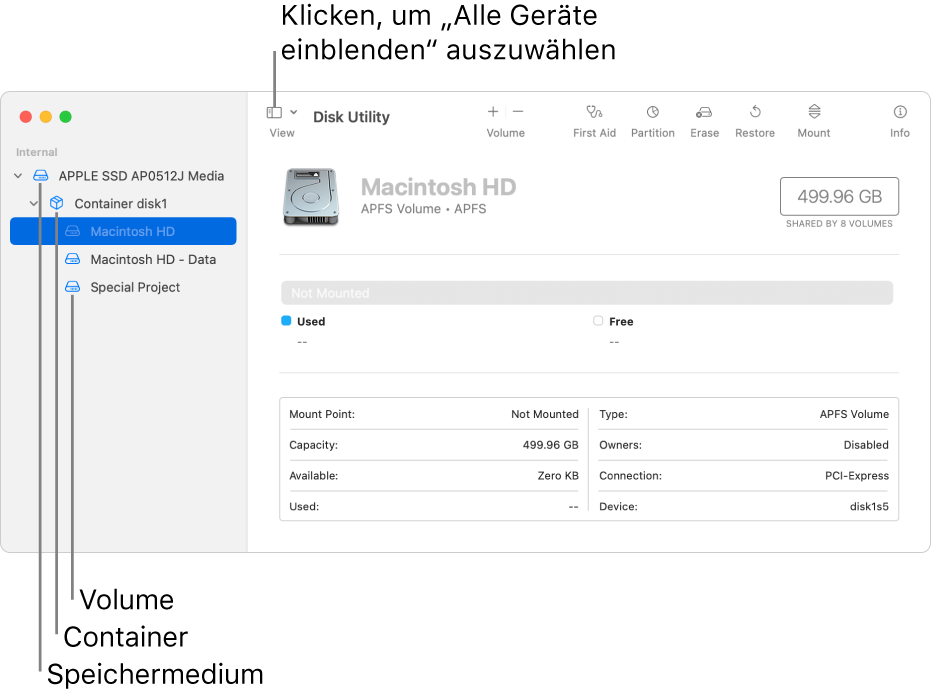This screenshot has height=697, width=931.
Task: Zoom the window with green button
Action: click(x=66, y=117)
